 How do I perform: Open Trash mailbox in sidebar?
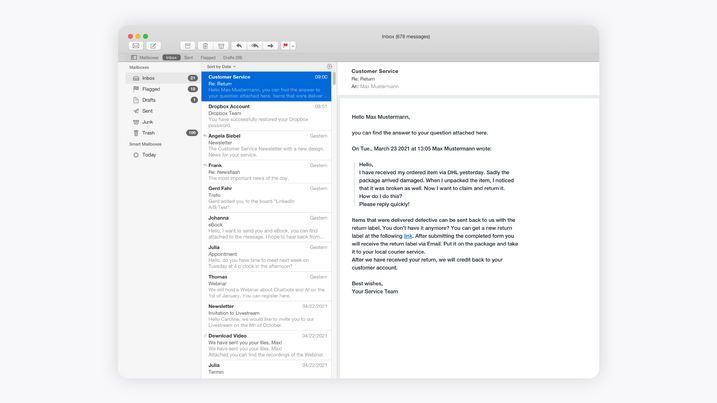[x=162, y=133]
